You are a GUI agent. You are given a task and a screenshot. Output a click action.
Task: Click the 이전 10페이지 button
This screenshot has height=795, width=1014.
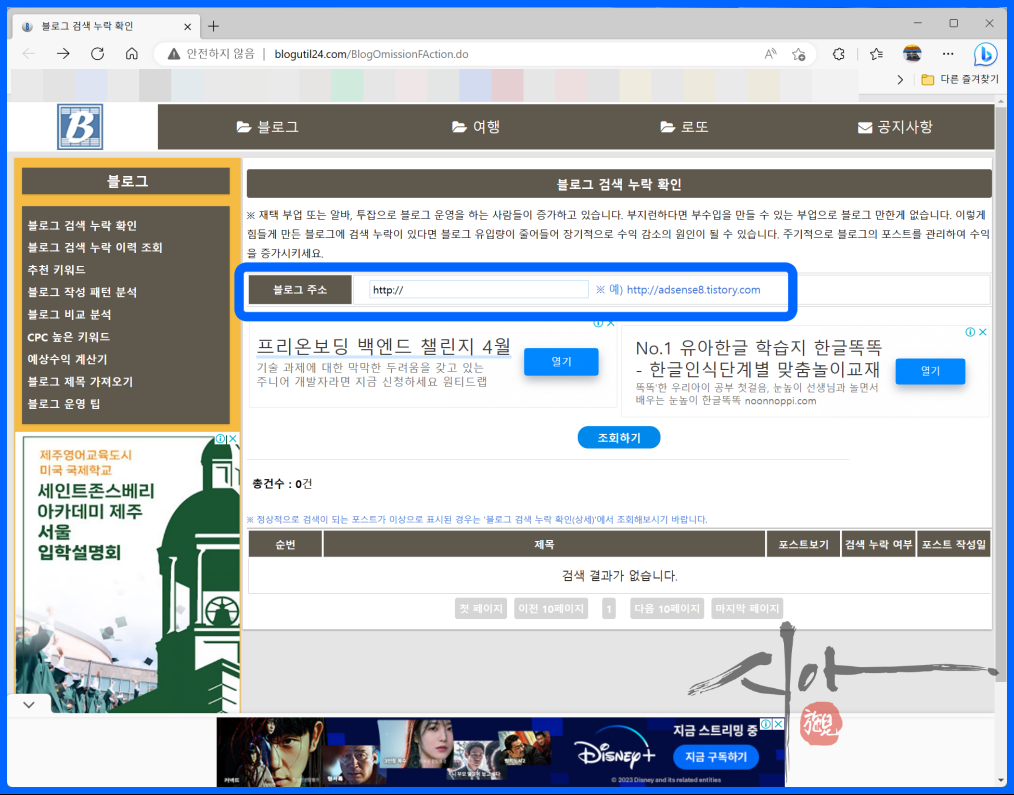pos(551,609)
